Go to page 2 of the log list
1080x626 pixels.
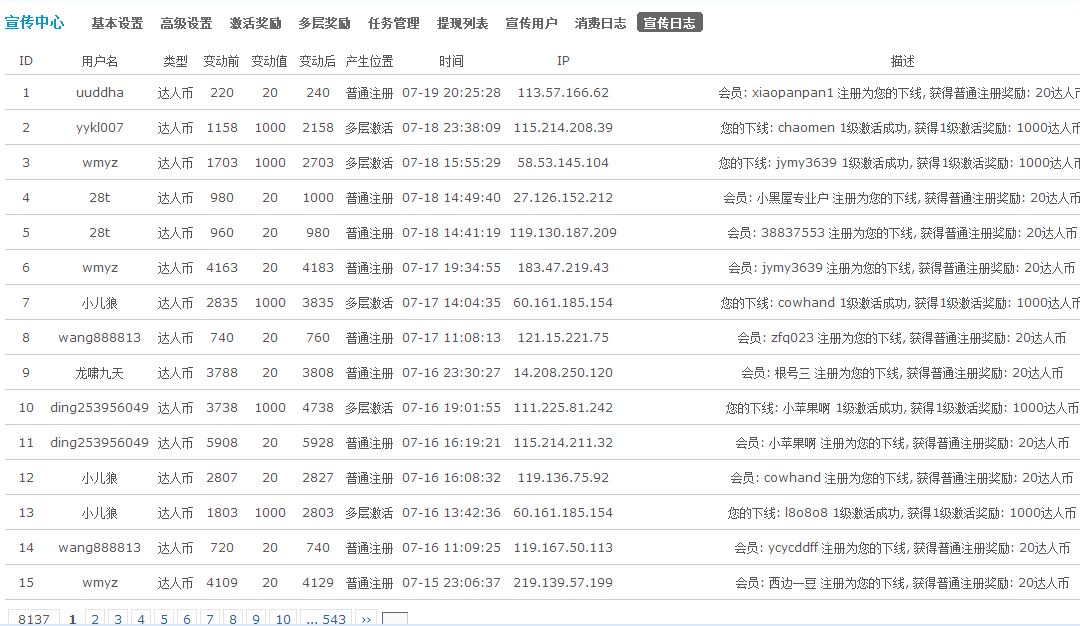(x=94, y=619)
